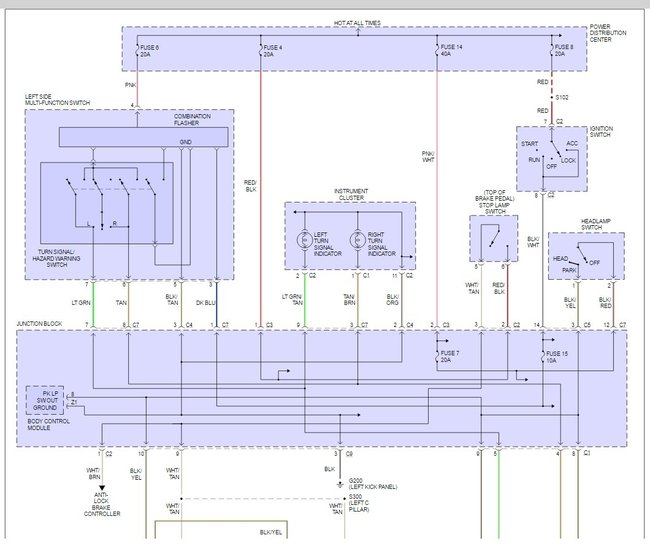This screenshot has height=546, width=650.
Task: Click the right turn signal indicator lamp symbol
Action: (357, 240)
